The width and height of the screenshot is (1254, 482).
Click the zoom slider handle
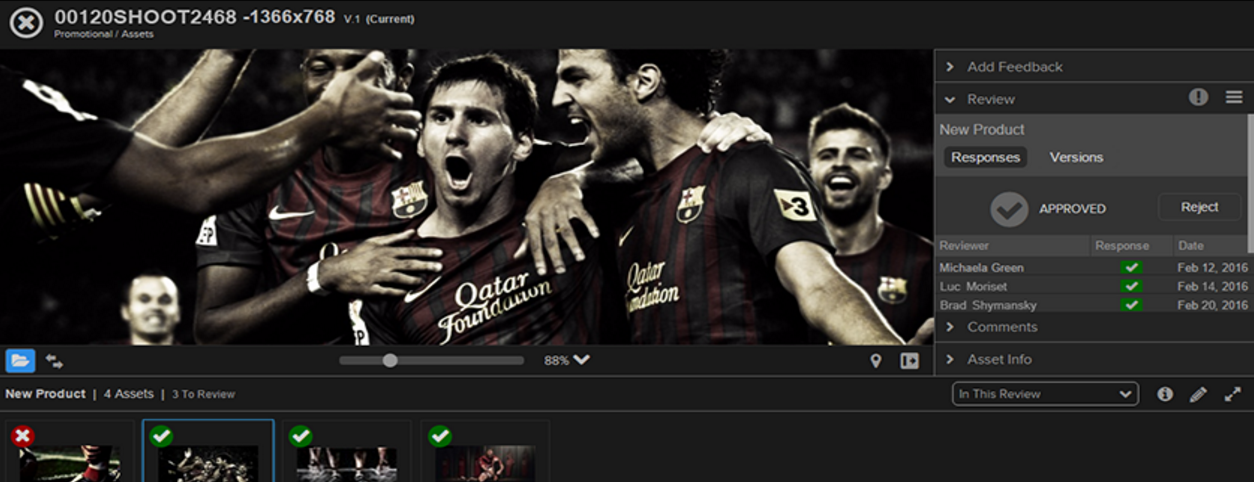tap(390, 360)
